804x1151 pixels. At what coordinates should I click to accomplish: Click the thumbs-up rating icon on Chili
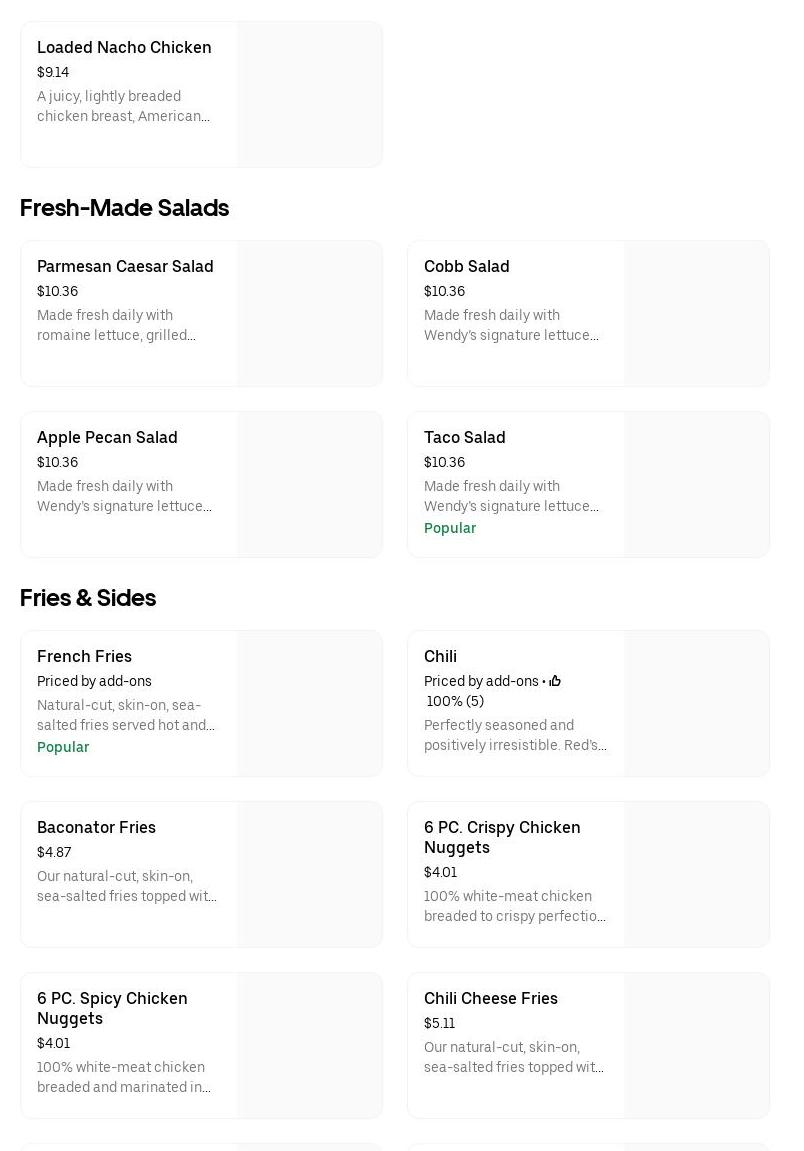point(555,681)
